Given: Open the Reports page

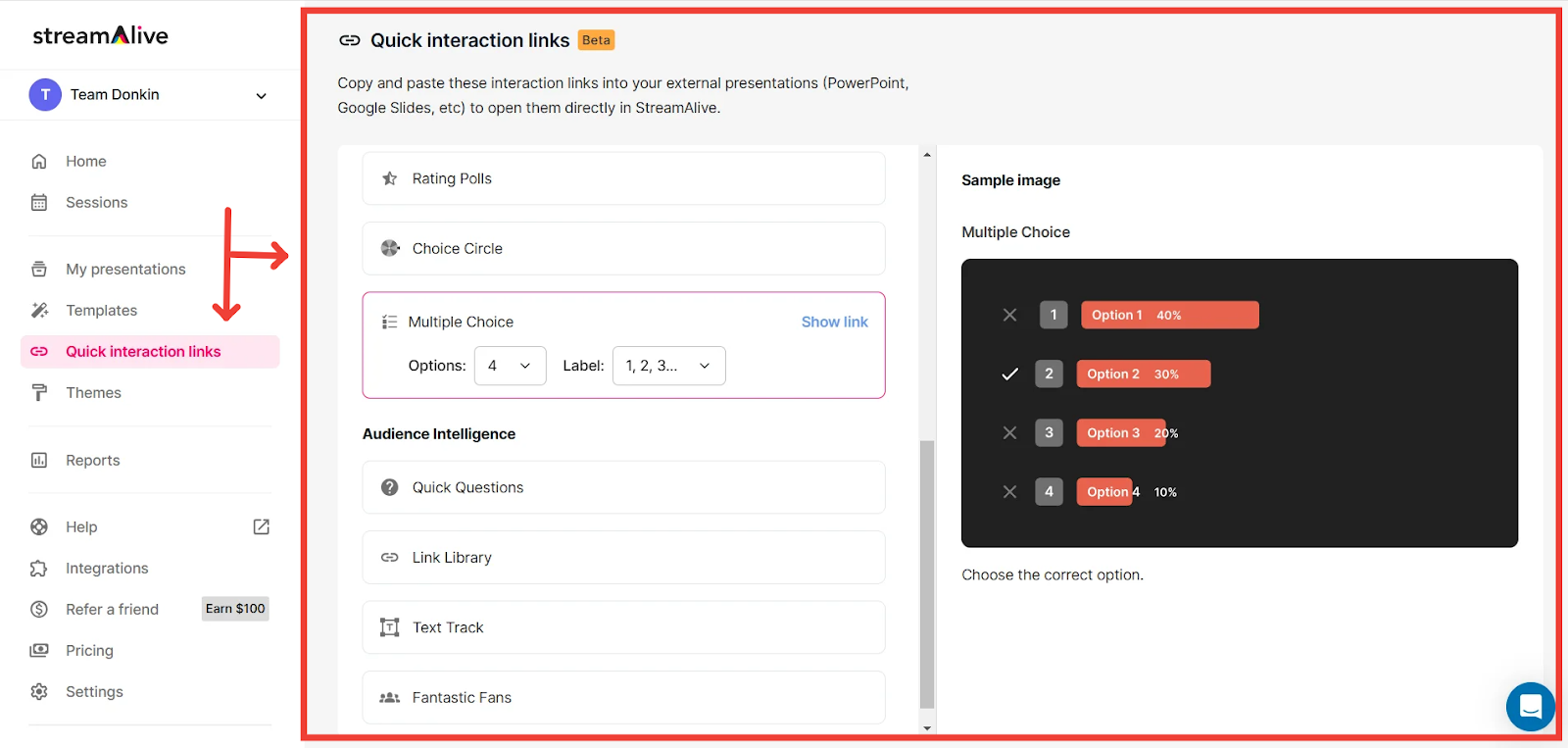Looking at the screenshot, I should pyautogui.click(x=93, y=461).
